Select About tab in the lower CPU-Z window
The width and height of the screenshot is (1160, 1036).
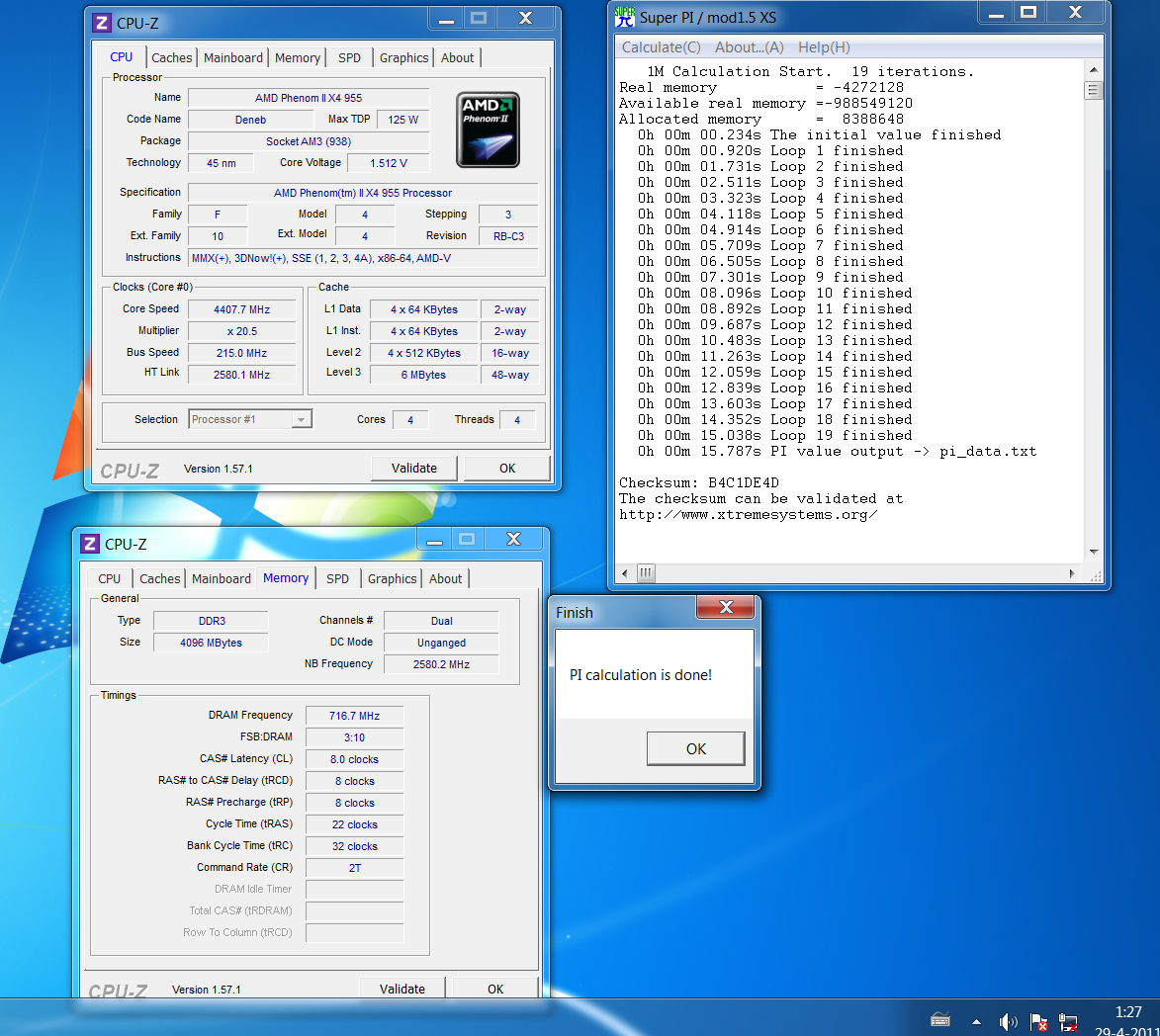(x=445, y=579)
